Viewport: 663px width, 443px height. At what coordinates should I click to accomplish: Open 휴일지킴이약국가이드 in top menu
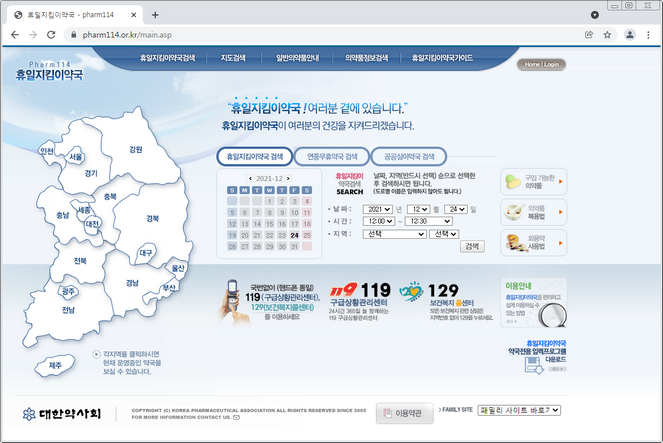442,58
